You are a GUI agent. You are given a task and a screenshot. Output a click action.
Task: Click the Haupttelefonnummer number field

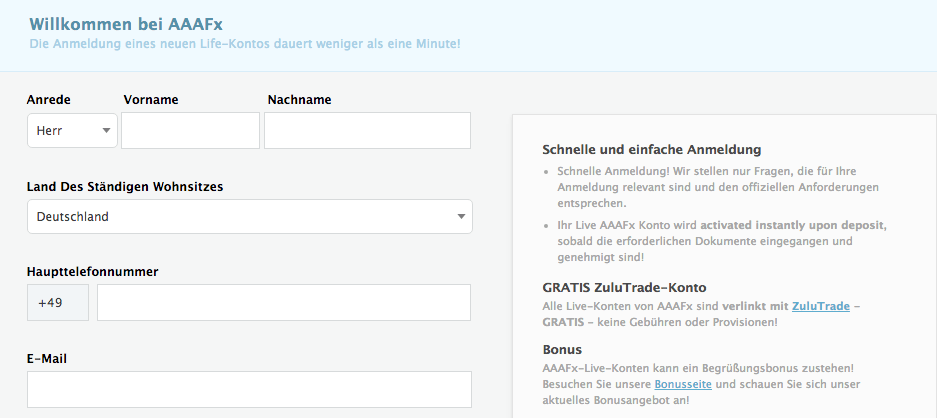pos(284,303)
